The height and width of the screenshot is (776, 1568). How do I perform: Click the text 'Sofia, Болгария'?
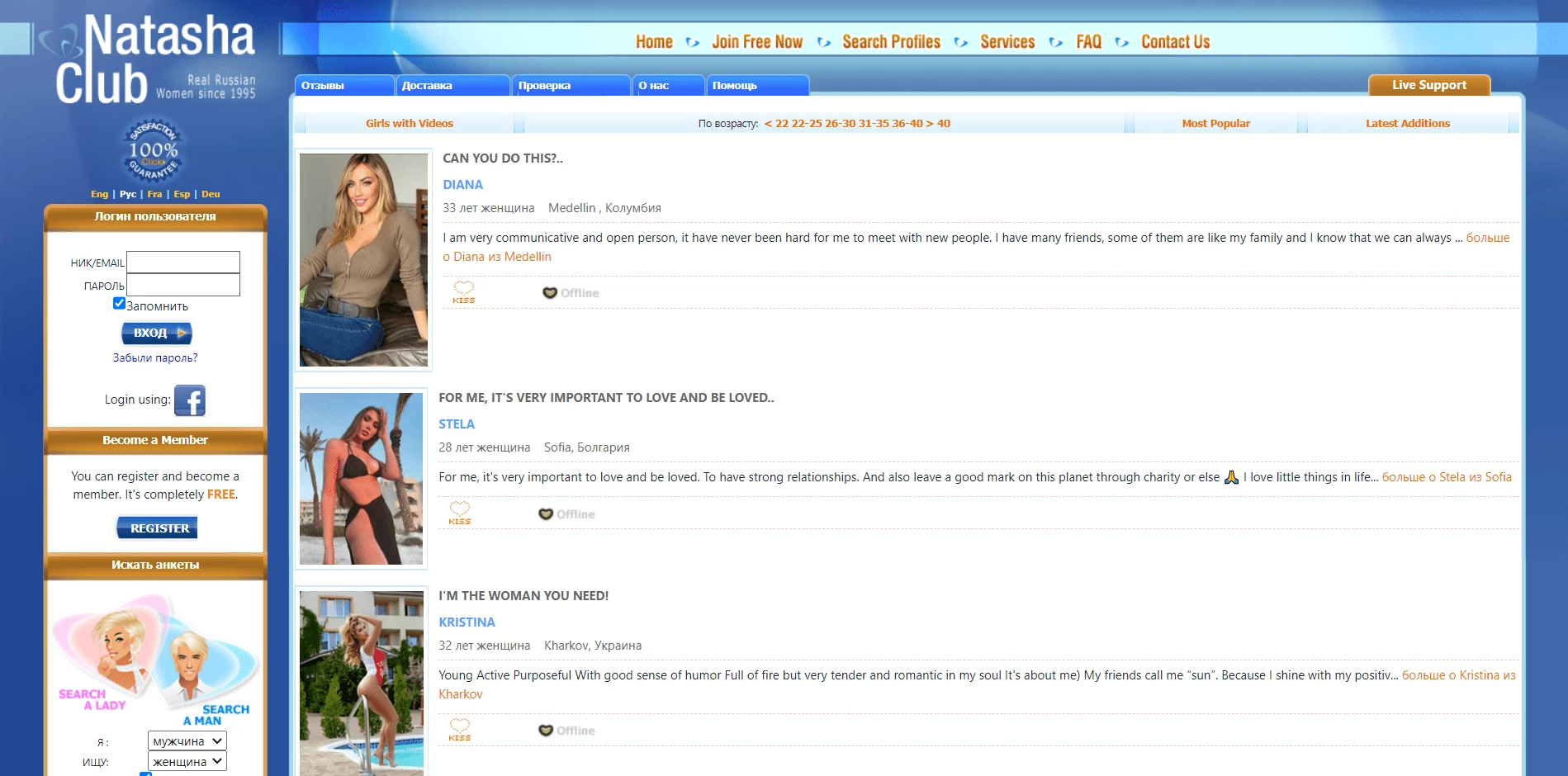(586, 447)
